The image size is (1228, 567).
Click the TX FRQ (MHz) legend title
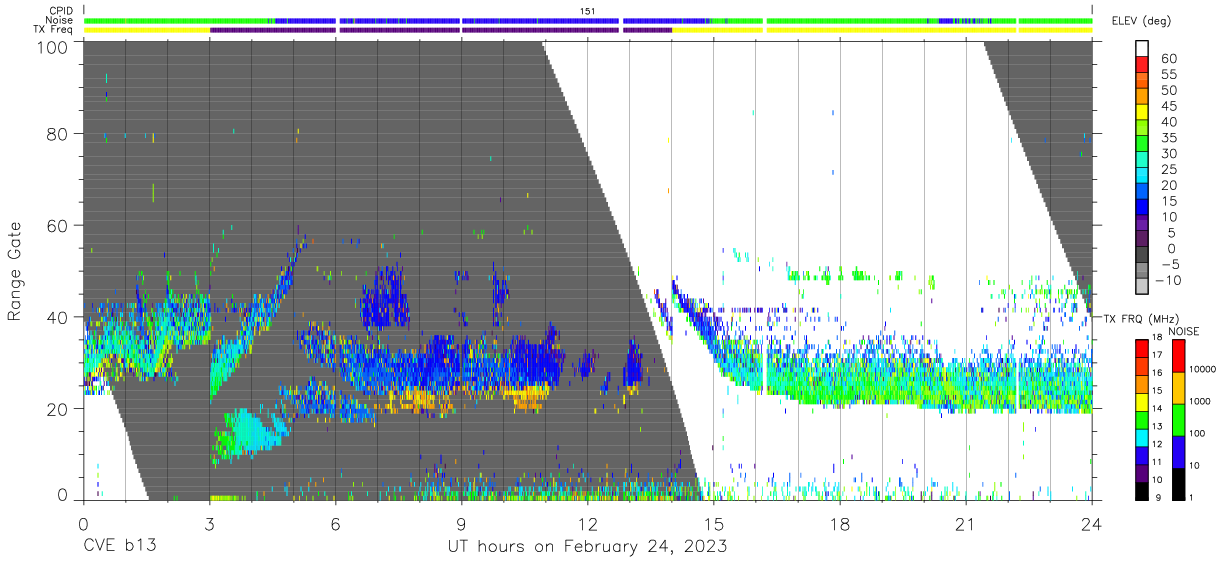coord(1142,319)
